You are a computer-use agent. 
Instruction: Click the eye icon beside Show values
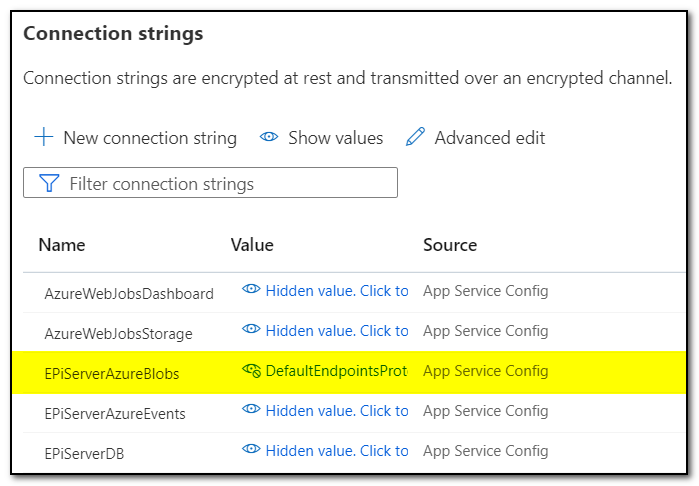click(x=268, y=138)
